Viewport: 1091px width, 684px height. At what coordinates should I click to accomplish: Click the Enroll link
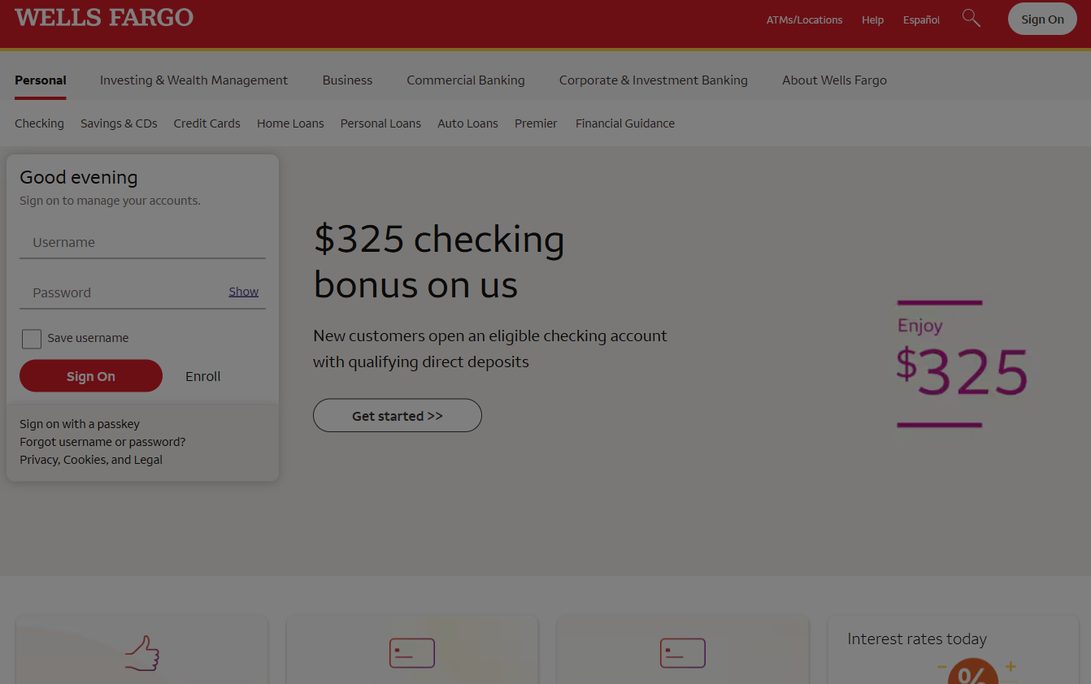click(202, 376)
